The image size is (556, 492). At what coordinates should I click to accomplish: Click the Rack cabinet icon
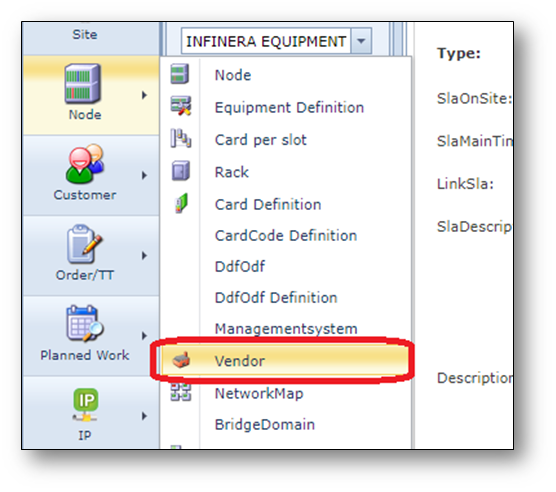181,171
